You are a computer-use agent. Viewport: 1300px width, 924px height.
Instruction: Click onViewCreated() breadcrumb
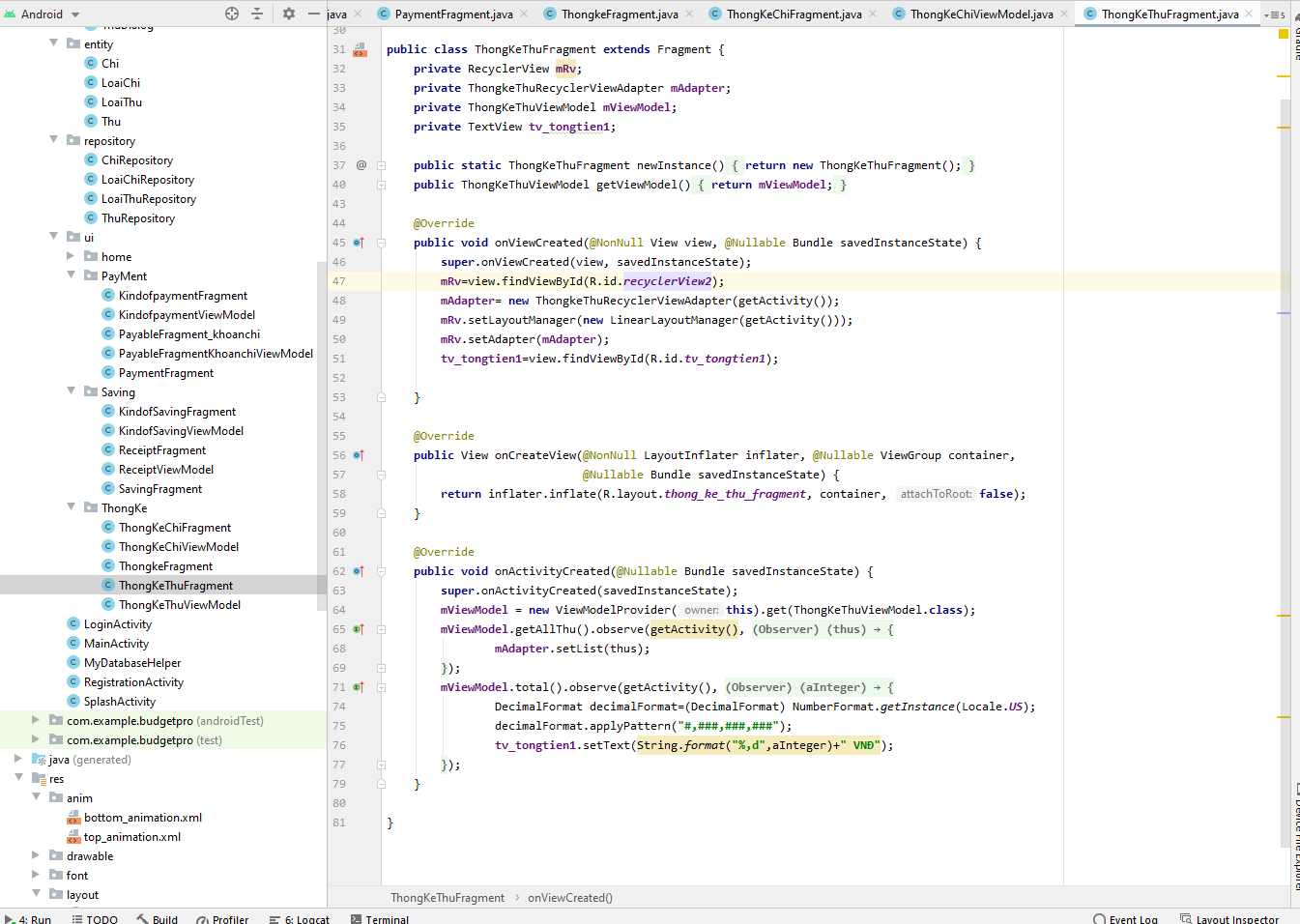tap(570, 898)
